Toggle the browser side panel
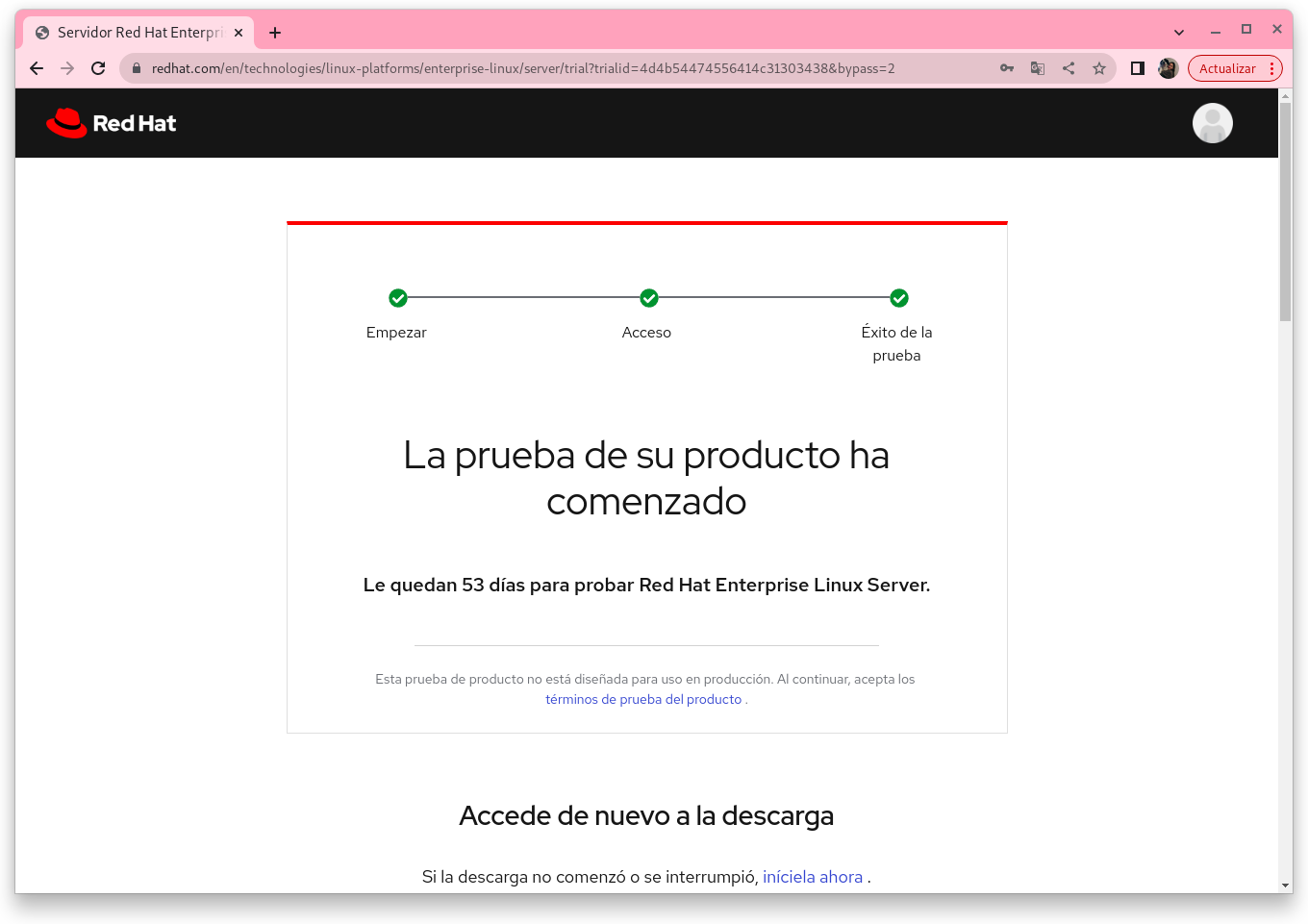 pos(1138,68)
